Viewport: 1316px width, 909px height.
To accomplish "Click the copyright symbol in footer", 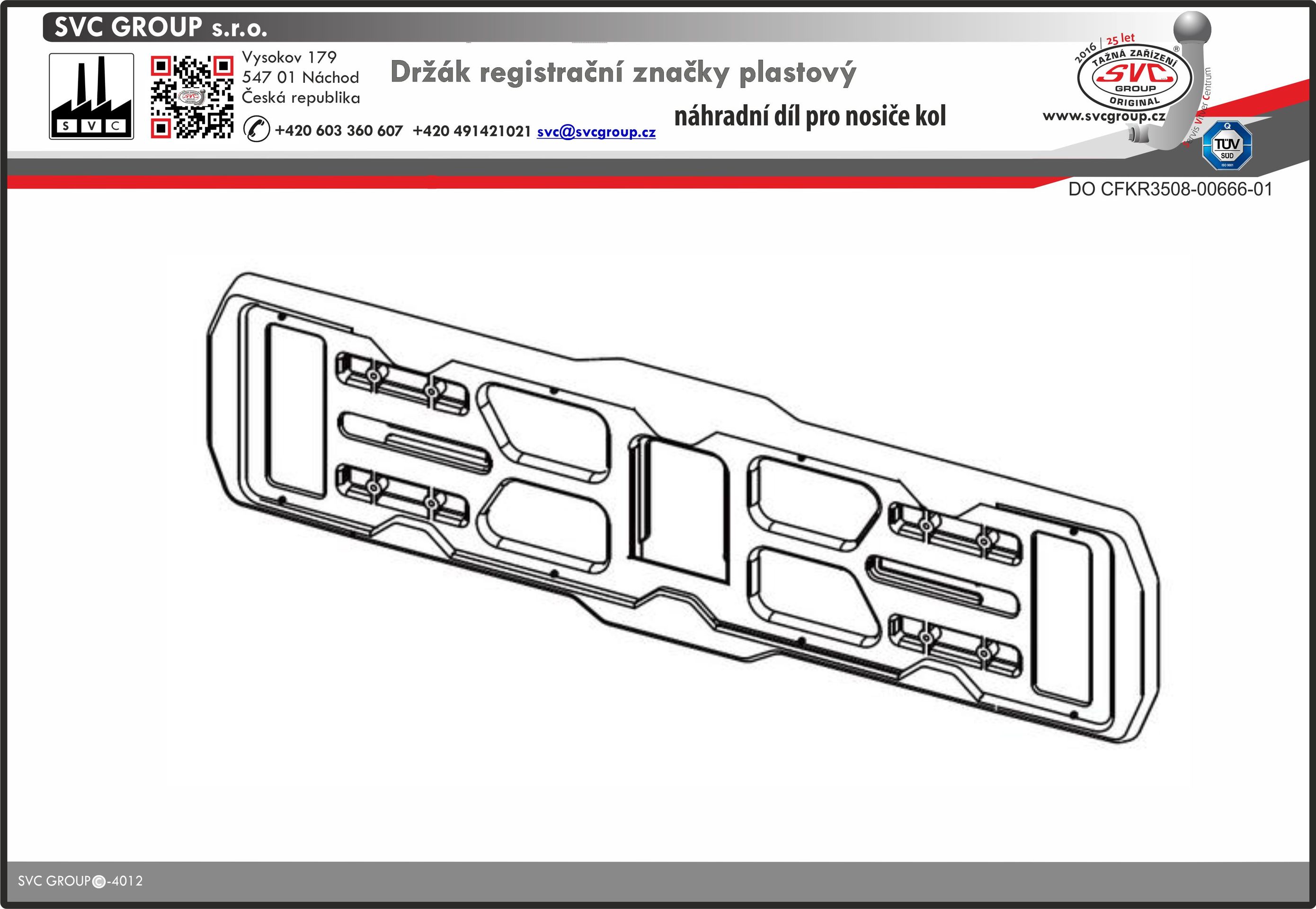I will [x=98, y=881].
